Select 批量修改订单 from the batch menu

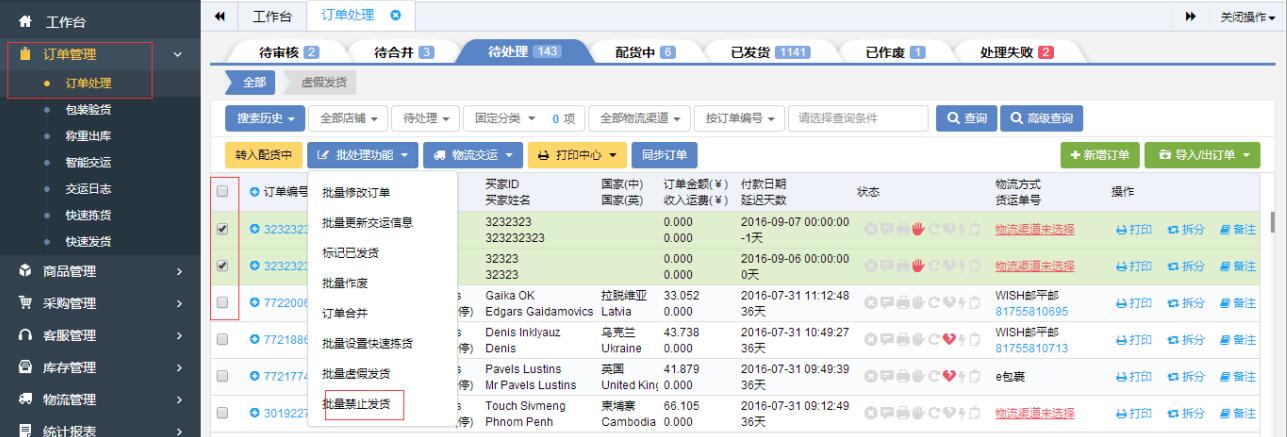point(356,192)
